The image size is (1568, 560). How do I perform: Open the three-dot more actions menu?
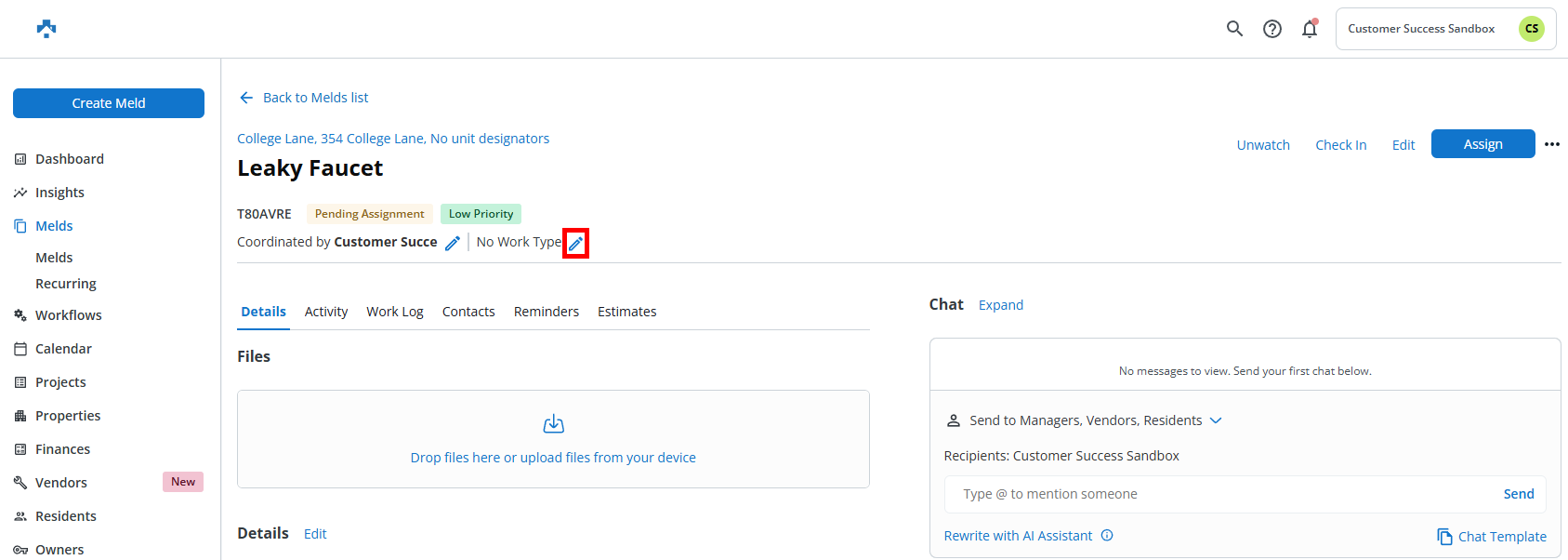(1551, 144)
